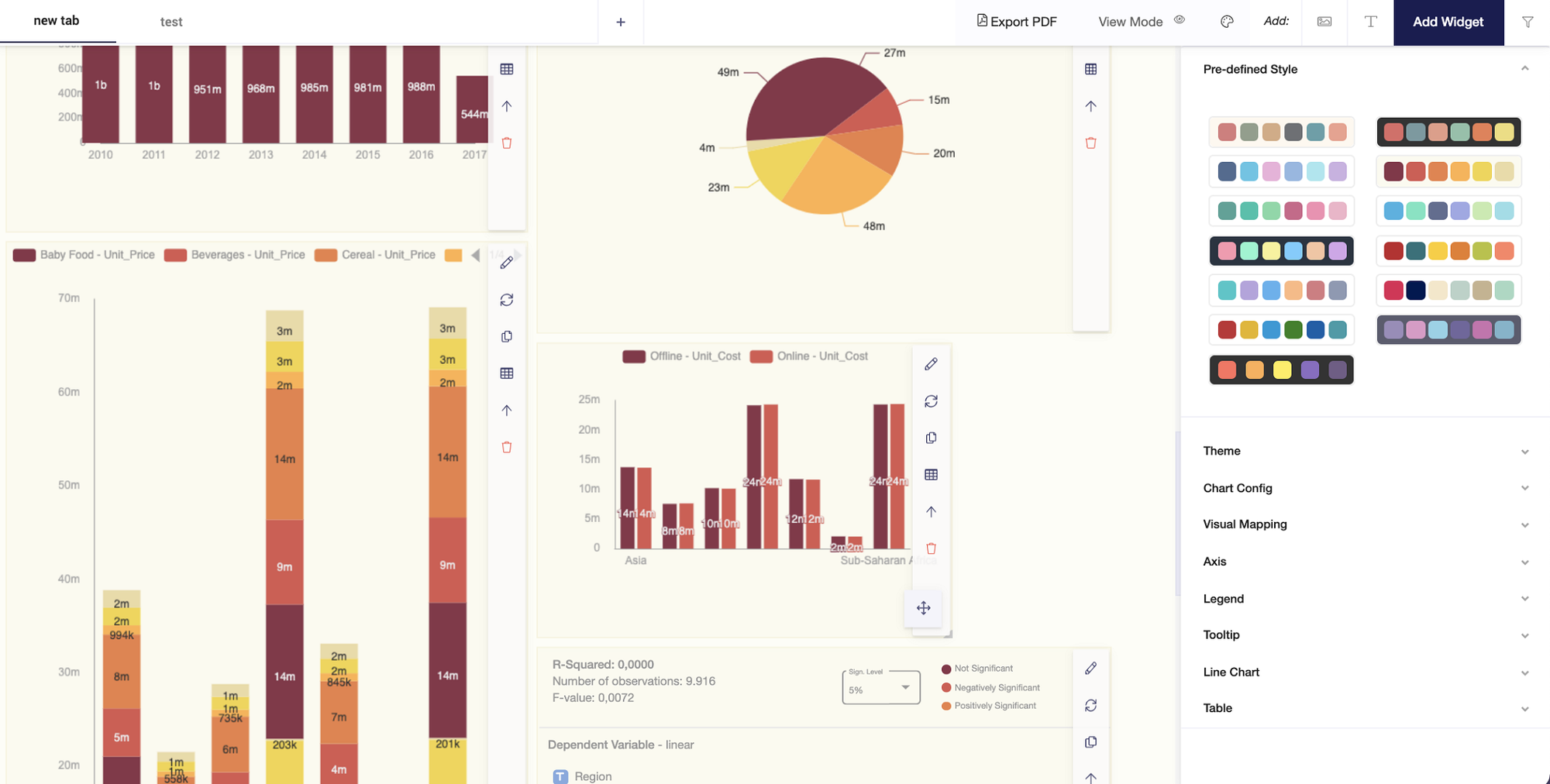1550x784 pixels.
Task: Toggle Baby Food - Unit_Price legend series
Action: pyautogui.click(x=84, y=255)
